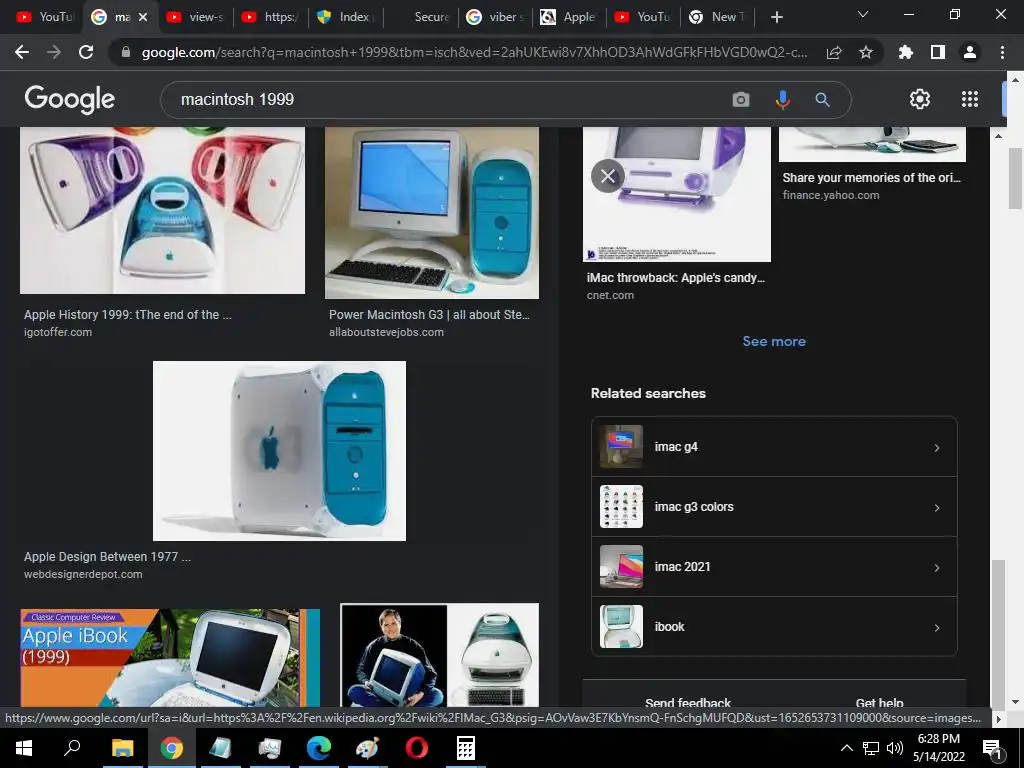Image resolution: width=1024 pixels, height=768 pixels.
Task: Switch to the Secure tab
Action: click(x=421, y=17)
